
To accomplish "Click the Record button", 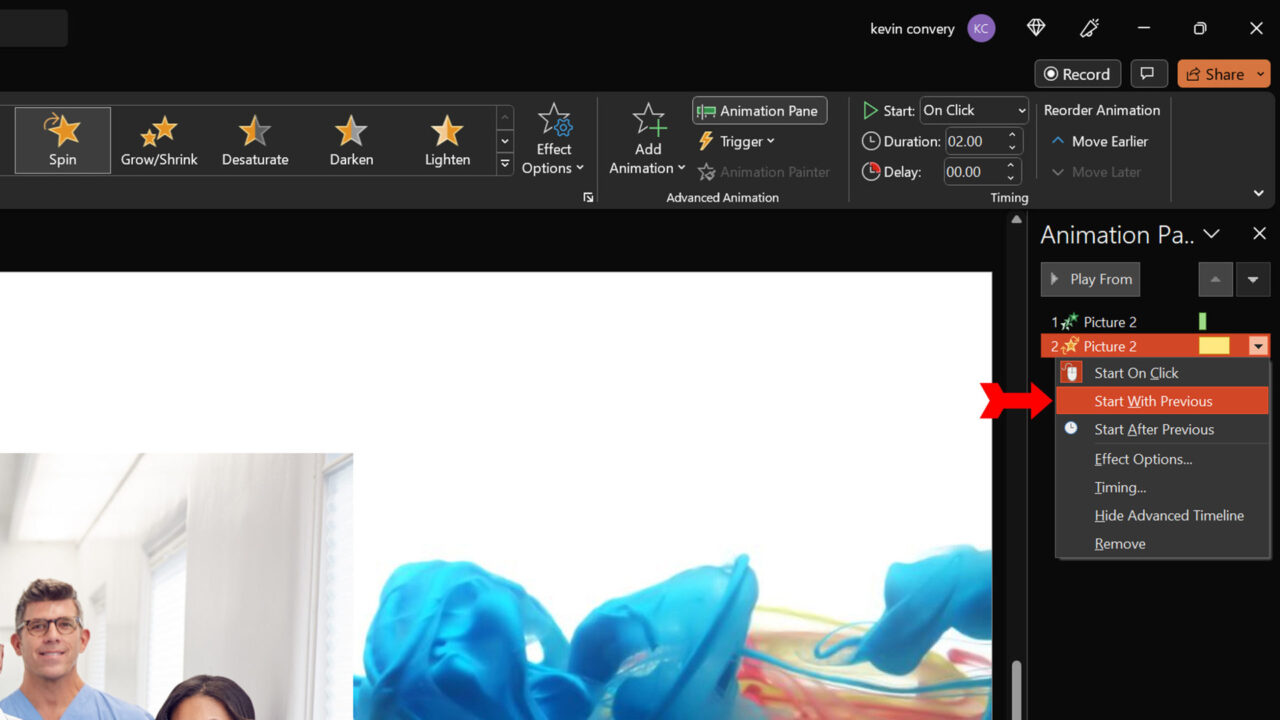I will 1077,73.
